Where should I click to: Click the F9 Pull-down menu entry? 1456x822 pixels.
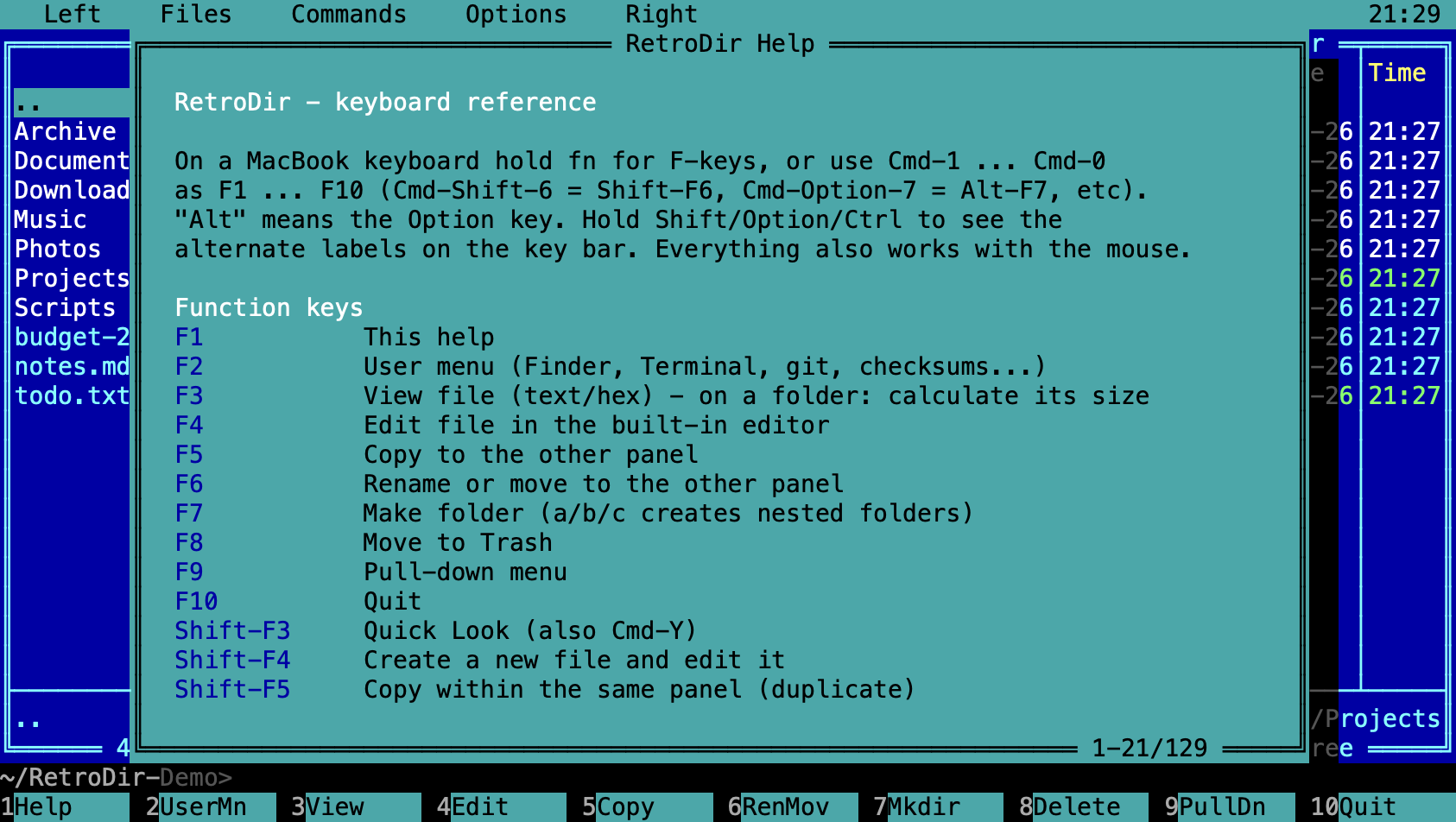point(370,572)
